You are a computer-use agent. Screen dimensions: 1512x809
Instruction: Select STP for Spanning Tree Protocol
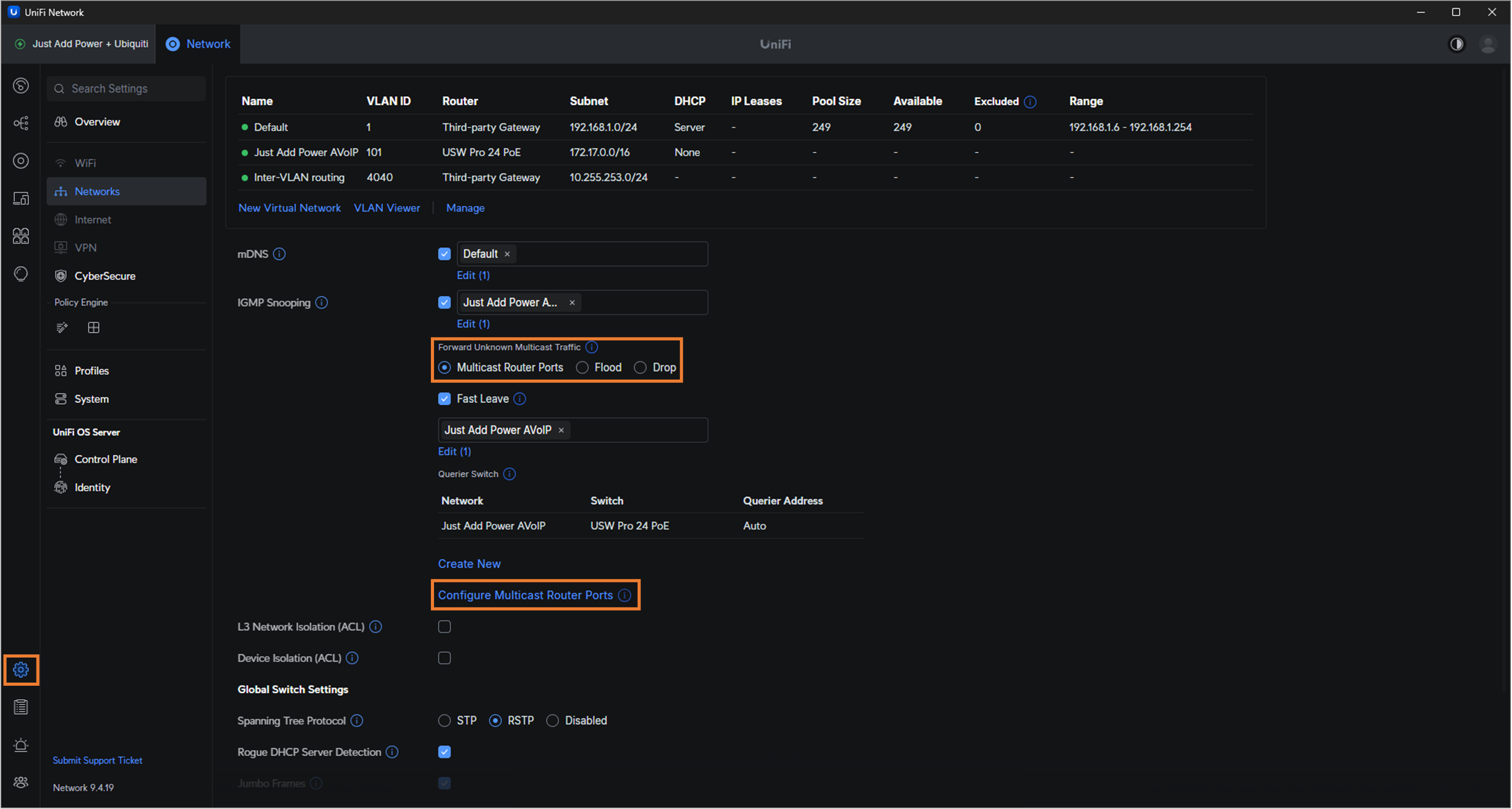click(x=444, y=720)
